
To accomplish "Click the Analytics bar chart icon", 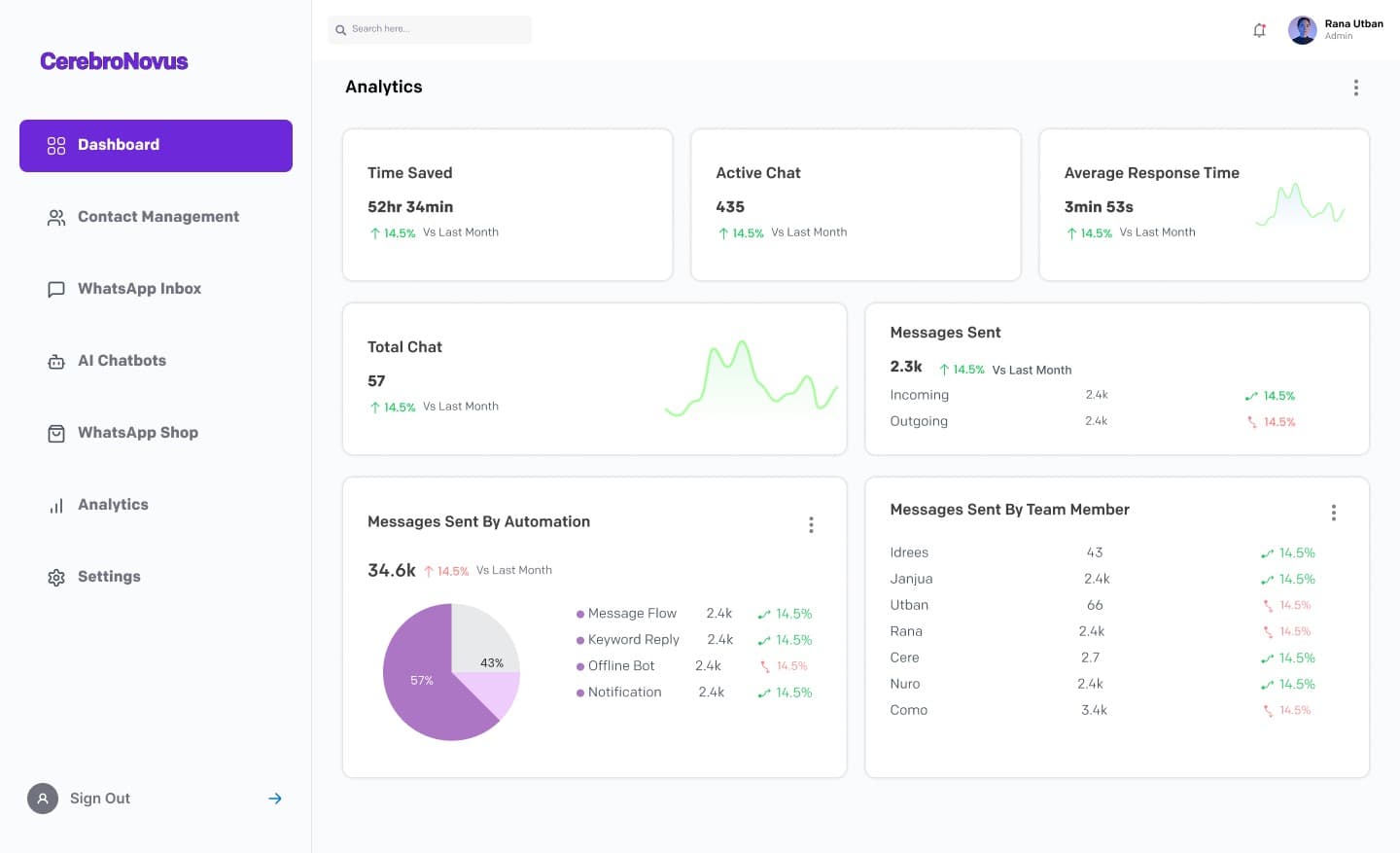I will click(x=56, y=505).
